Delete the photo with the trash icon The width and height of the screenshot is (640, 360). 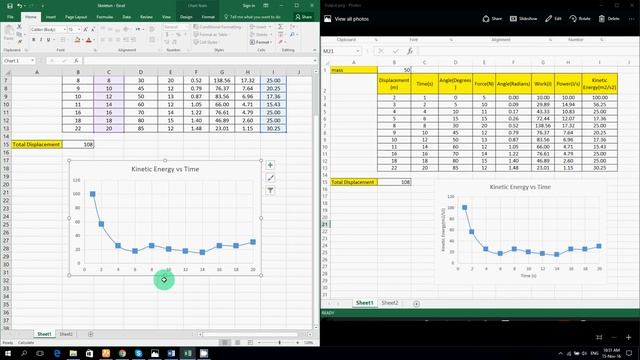(x=602, y=19)
